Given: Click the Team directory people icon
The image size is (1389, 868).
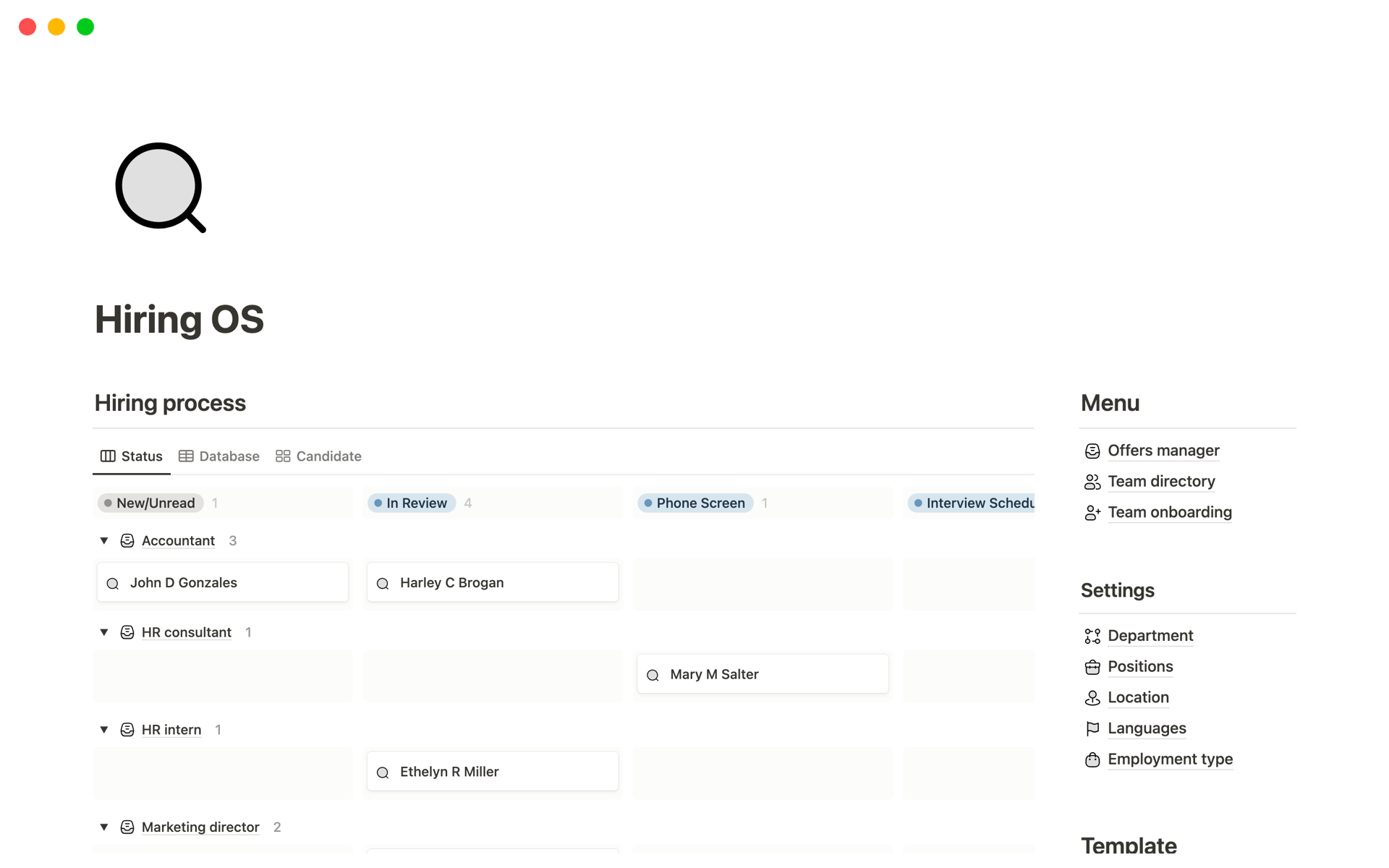Looking at the screenshot, I should click(1092, 482).
